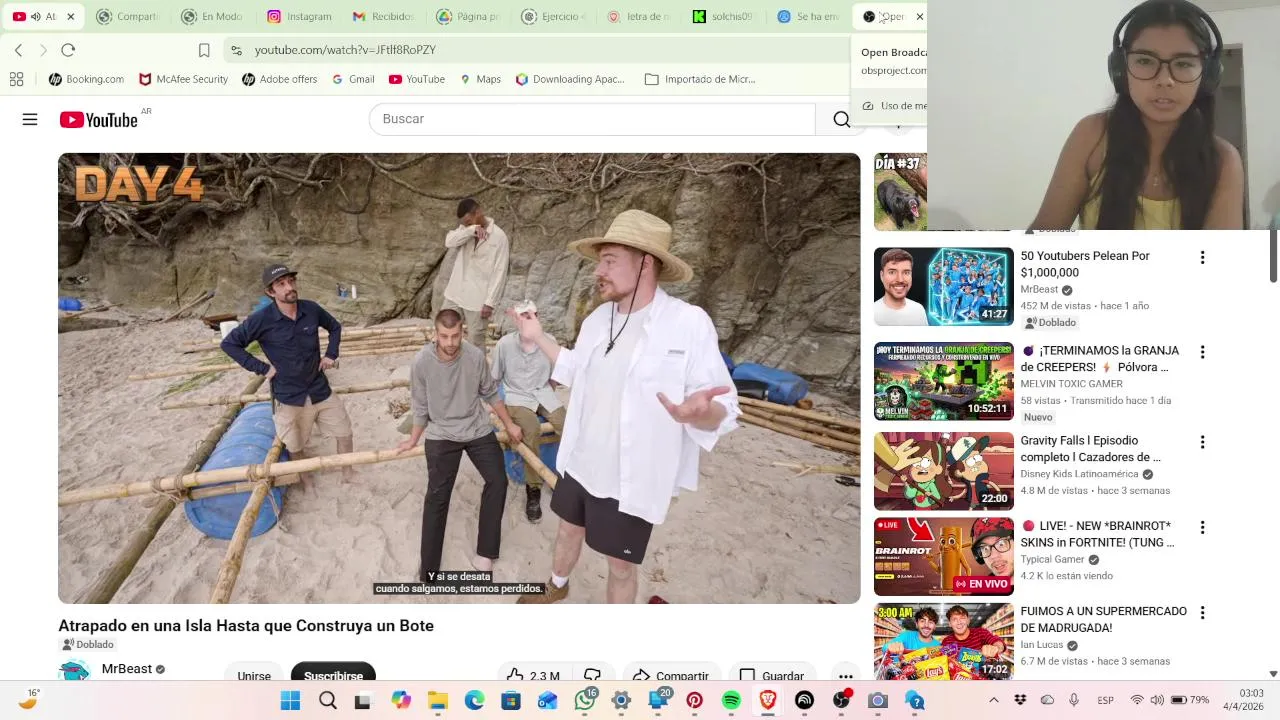
Task: Open Microsoft Edge from the taskbar
Action: (x=474, y=701)
